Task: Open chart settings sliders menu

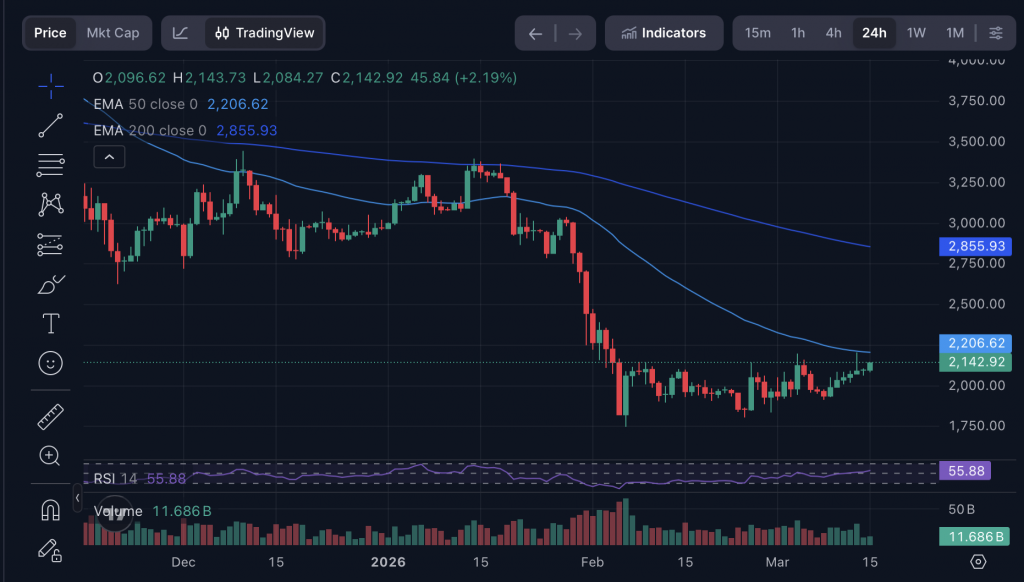Action: click(x=995, y=33)
